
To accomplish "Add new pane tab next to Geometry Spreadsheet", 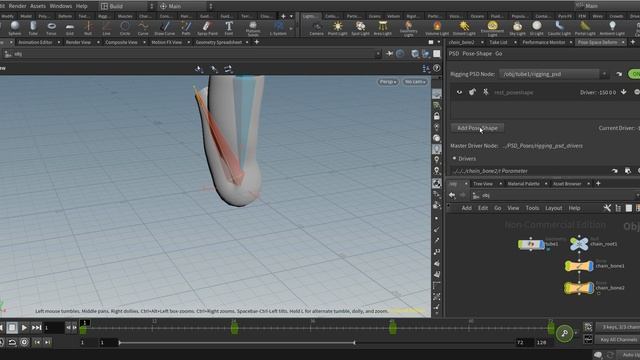I will pos(256,42).
